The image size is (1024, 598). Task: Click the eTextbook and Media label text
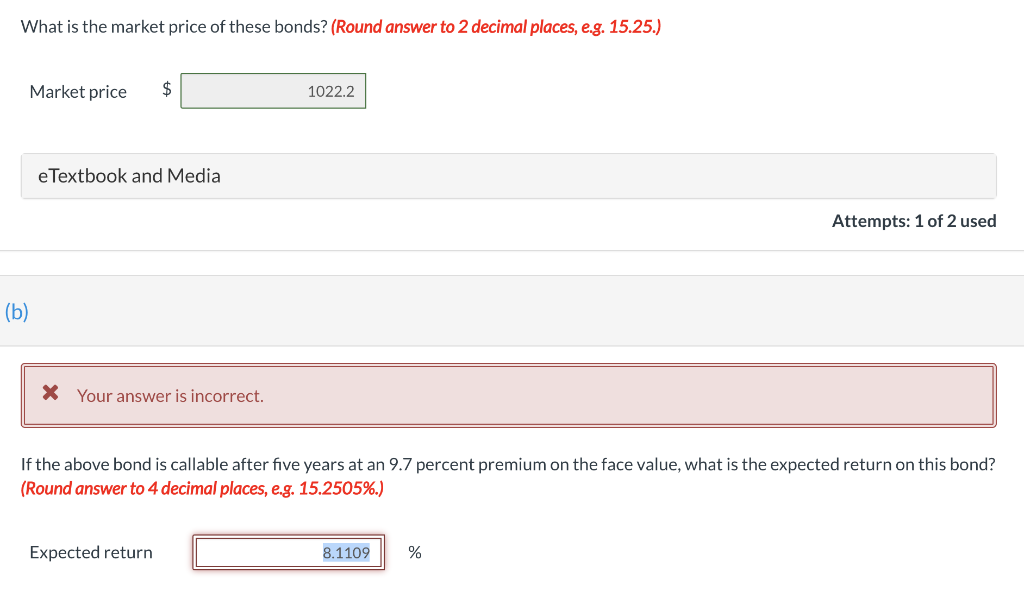coord(129,175)
